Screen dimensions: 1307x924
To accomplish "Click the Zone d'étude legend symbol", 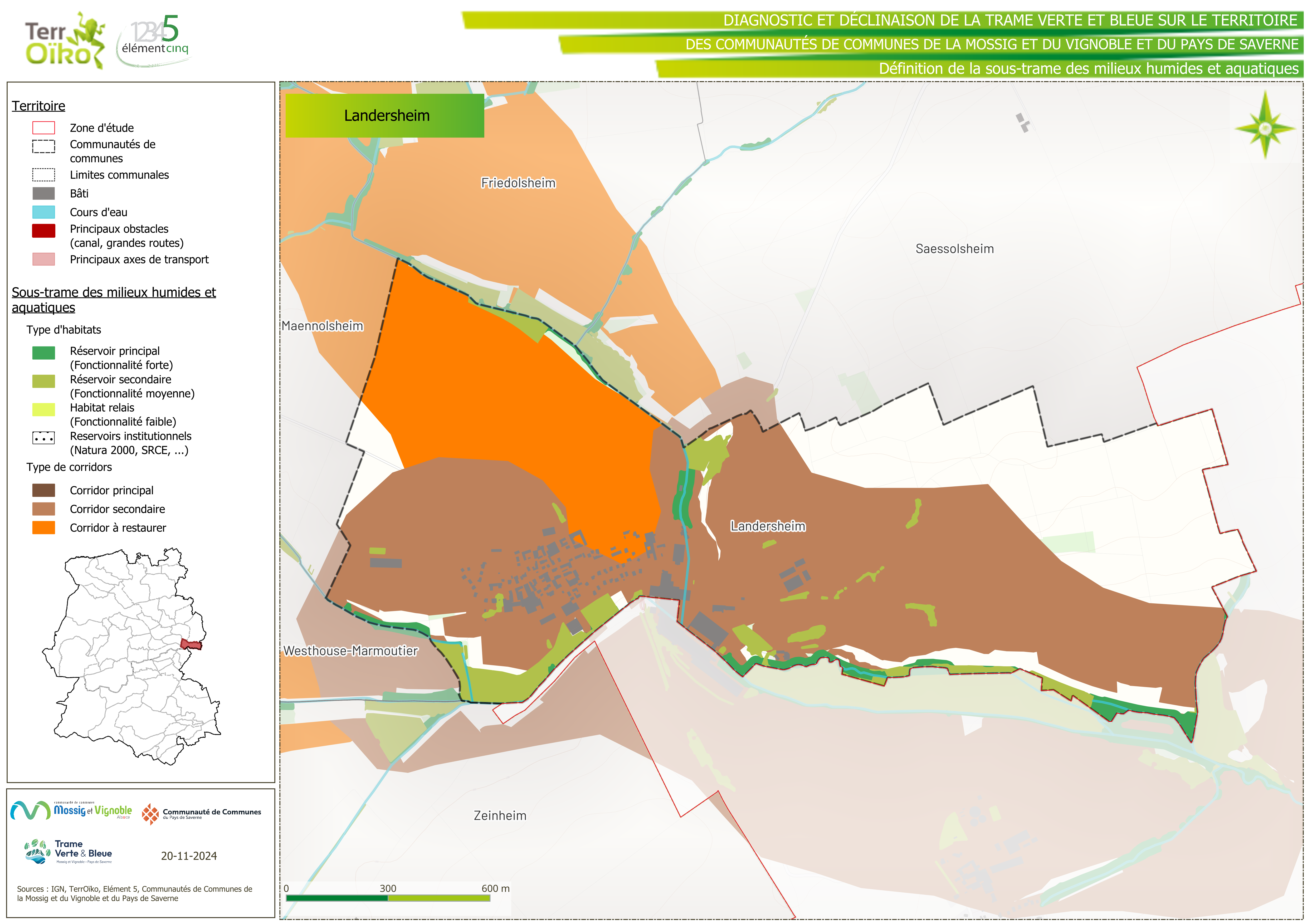I will coord(44,128).
